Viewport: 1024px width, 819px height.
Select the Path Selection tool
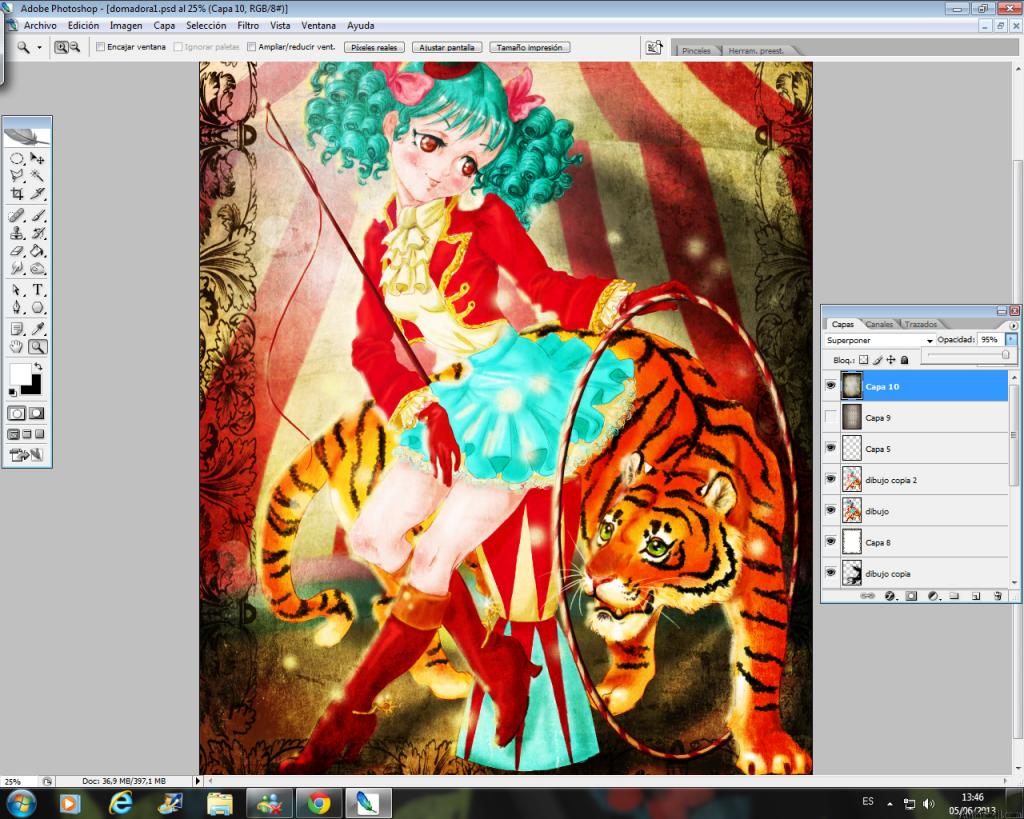(x=17, y=290)
